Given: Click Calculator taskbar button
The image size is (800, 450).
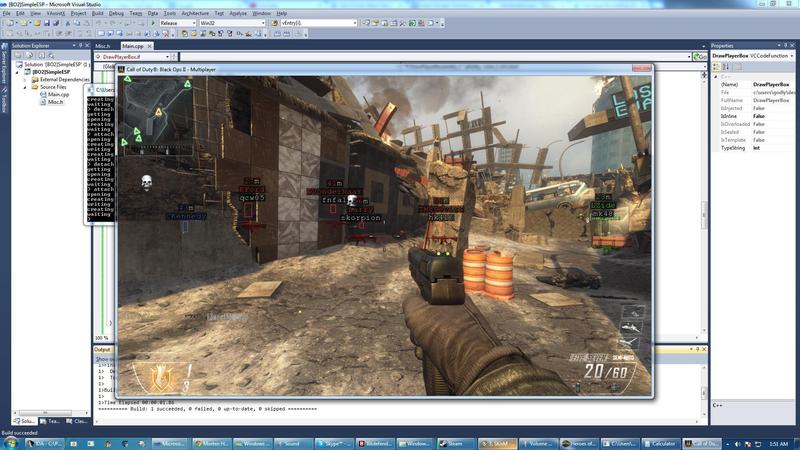Looking at the screenshot, I should [661, 444].
